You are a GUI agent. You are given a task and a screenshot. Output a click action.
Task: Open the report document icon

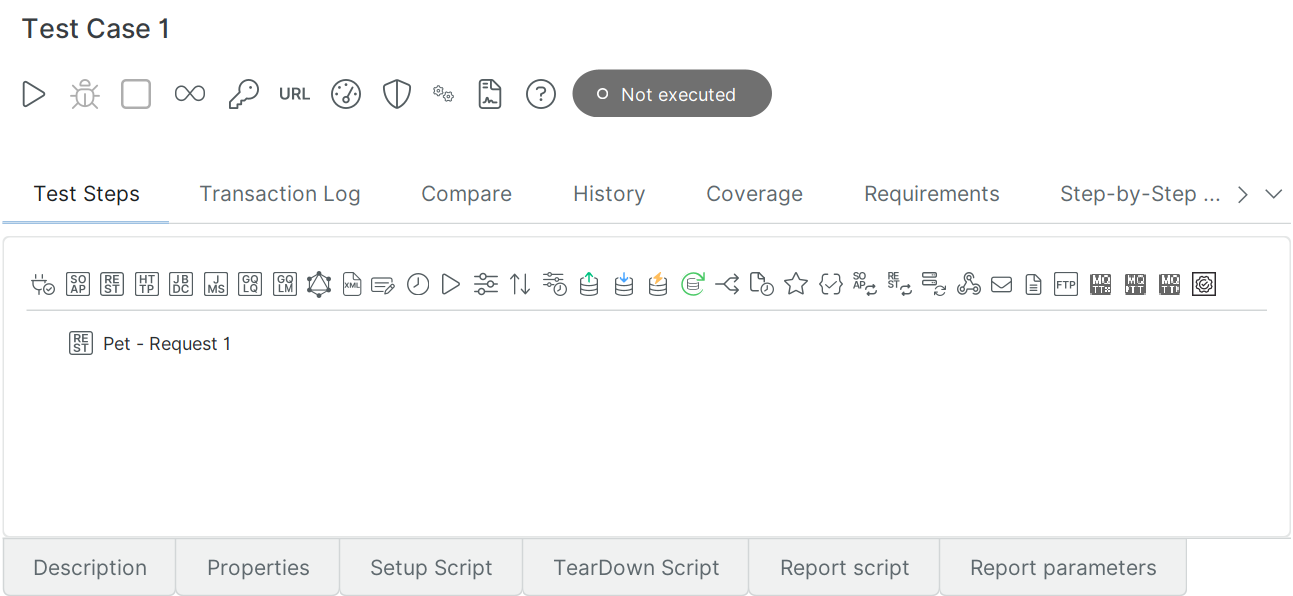490,94
